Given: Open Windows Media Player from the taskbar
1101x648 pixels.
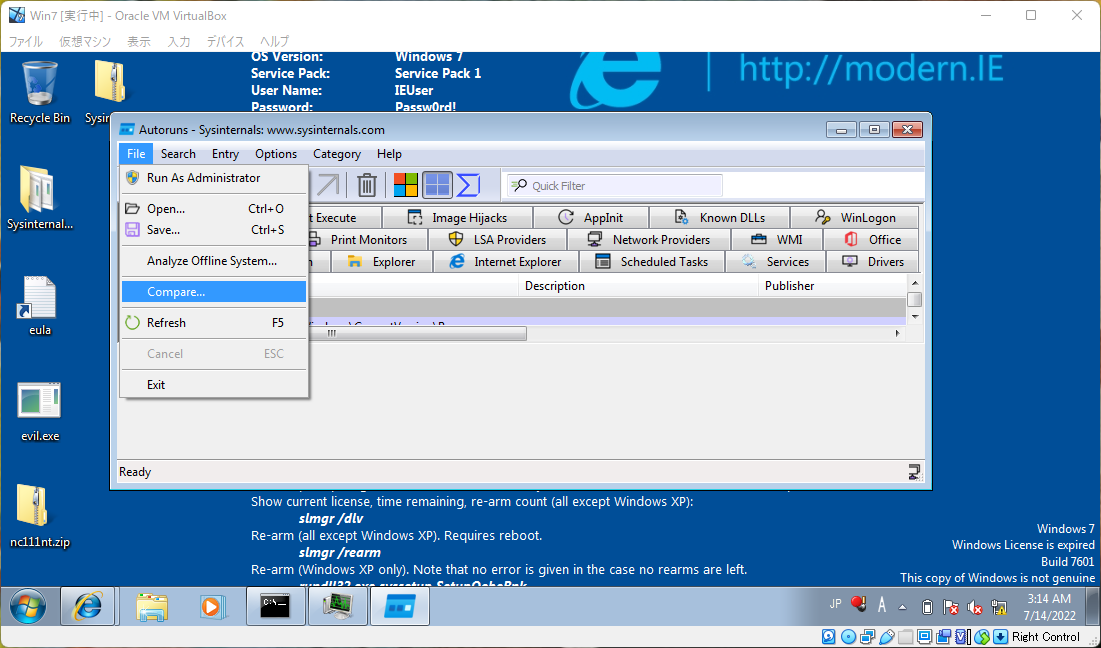Looking at the screenshot, I should coord(211,607).
